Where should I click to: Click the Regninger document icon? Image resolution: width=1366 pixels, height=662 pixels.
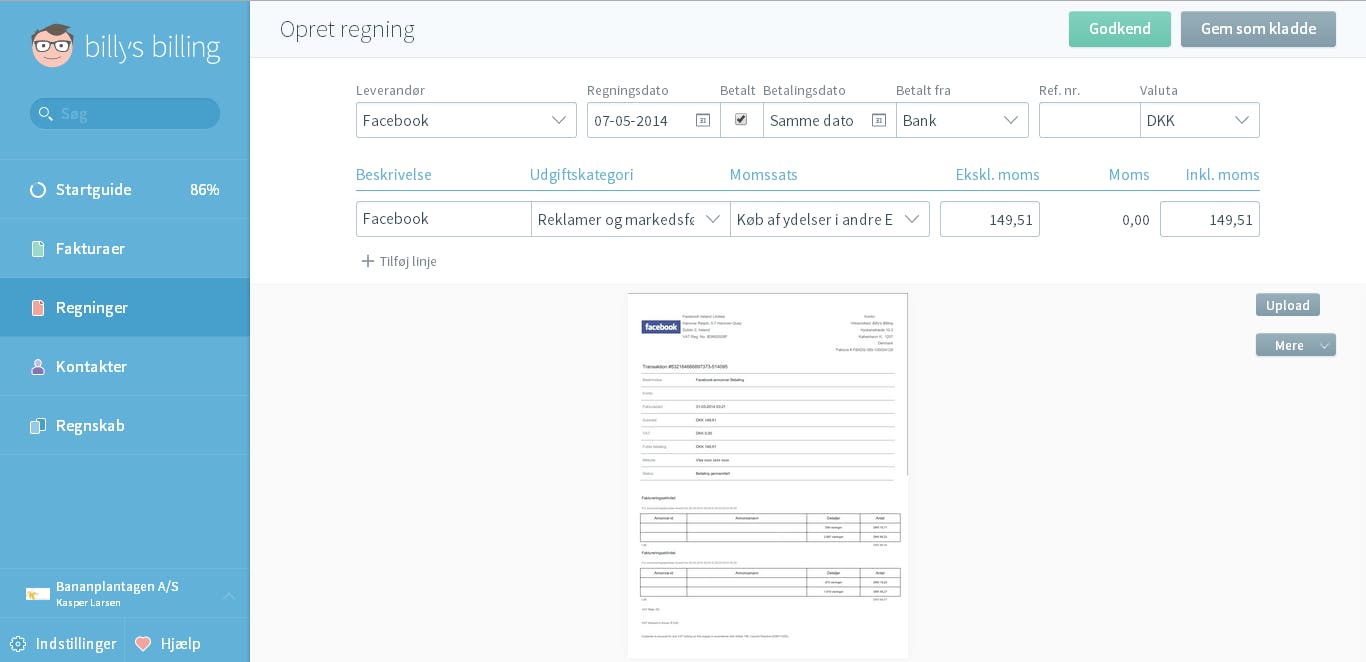(x=38, y=308)
